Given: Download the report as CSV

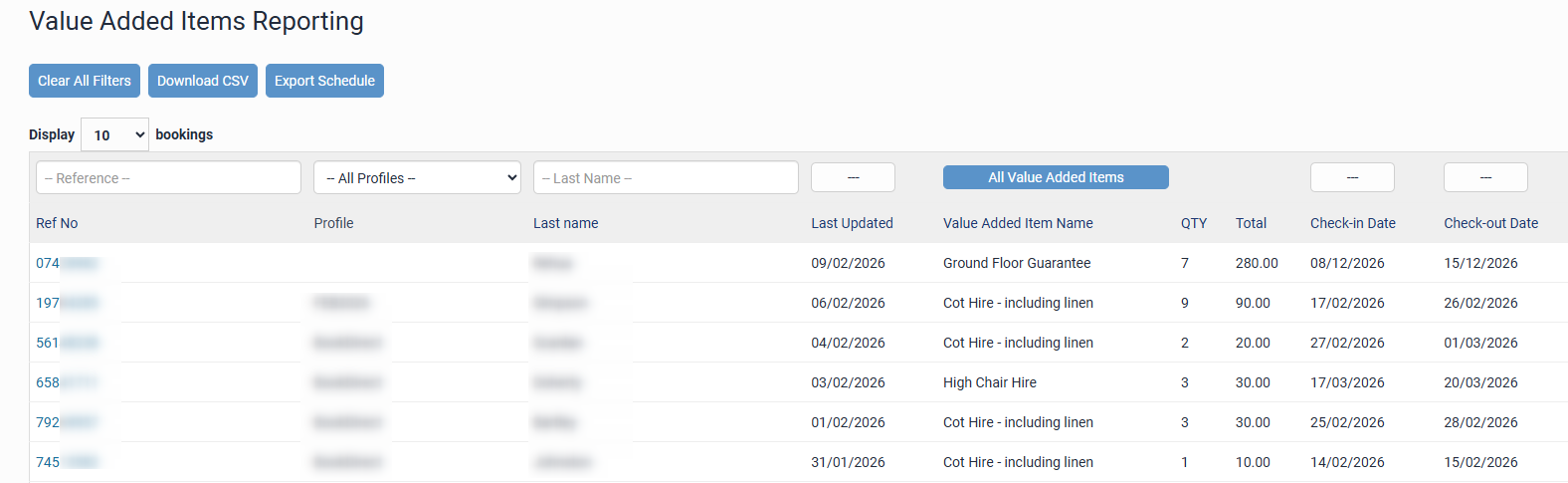Looking at the screenshot, I should tap(203, 81).
